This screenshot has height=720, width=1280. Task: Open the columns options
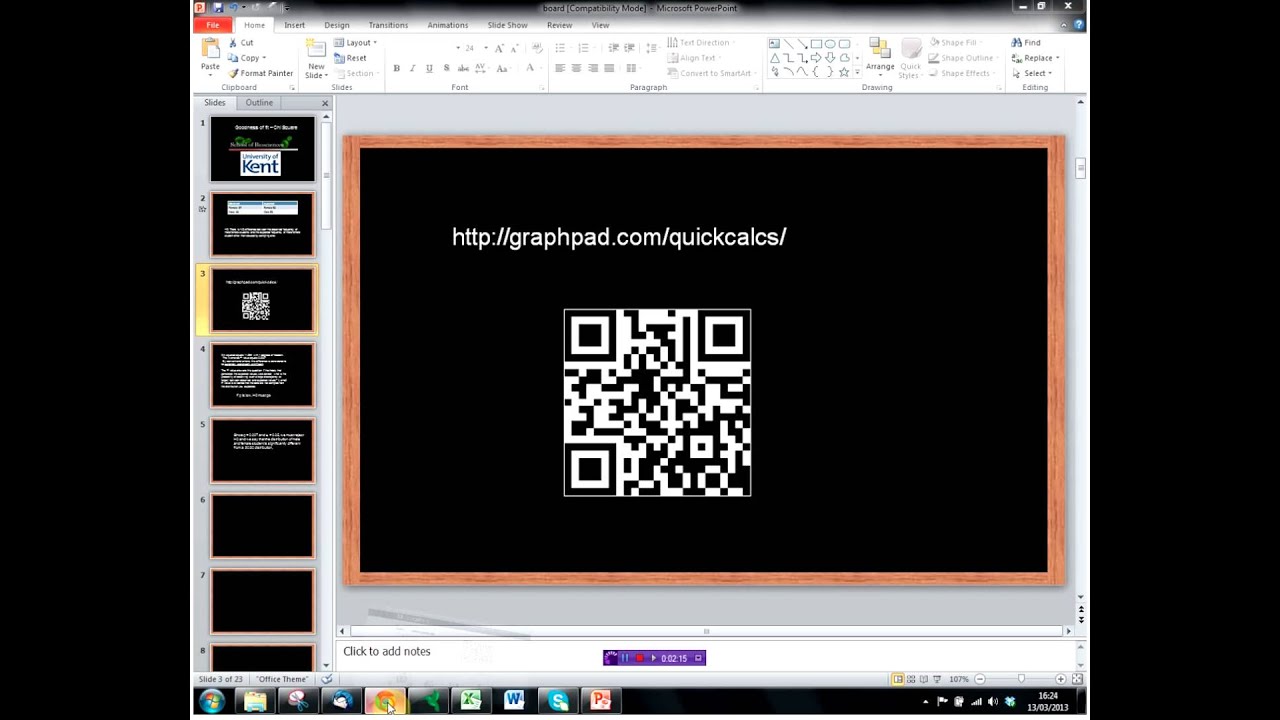pos(632,68)
